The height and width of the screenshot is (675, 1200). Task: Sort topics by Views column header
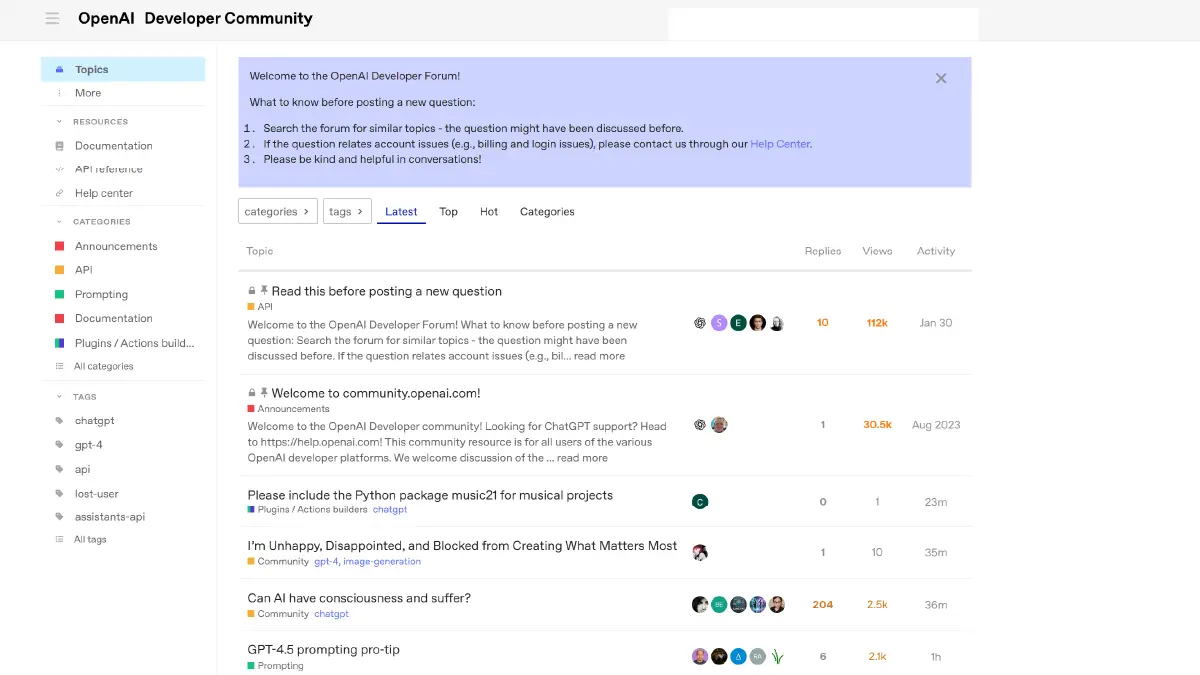click(877, 251)
